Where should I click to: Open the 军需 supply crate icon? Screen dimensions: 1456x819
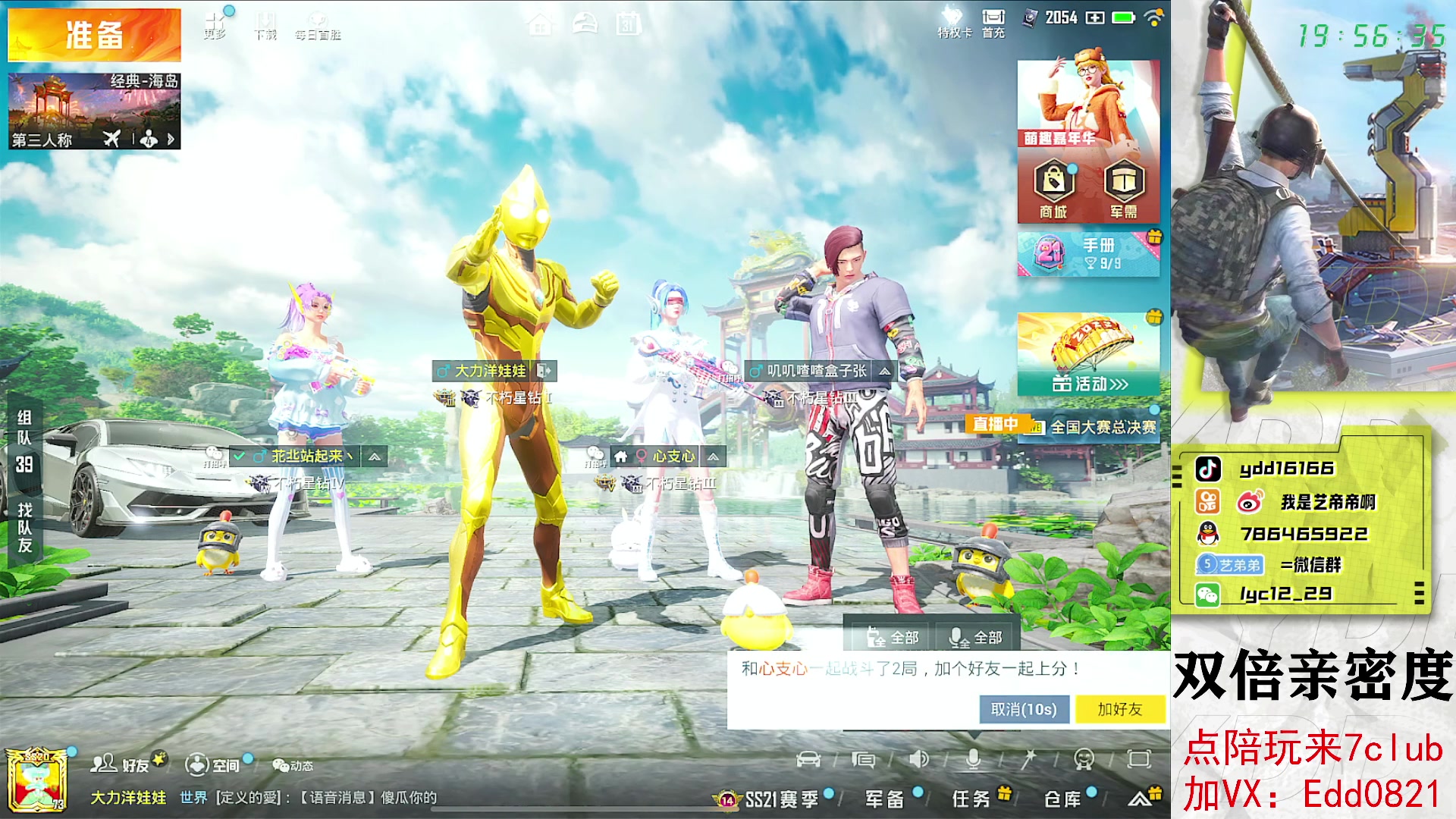pyautogui.click(x=1123, y=190)
